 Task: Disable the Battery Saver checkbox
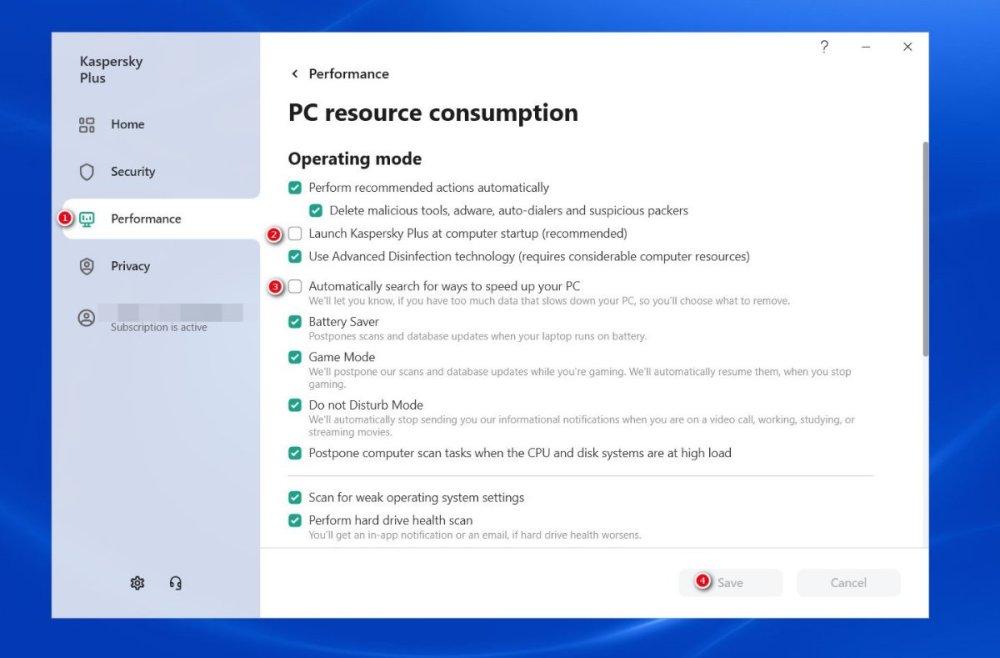point(295,321)
